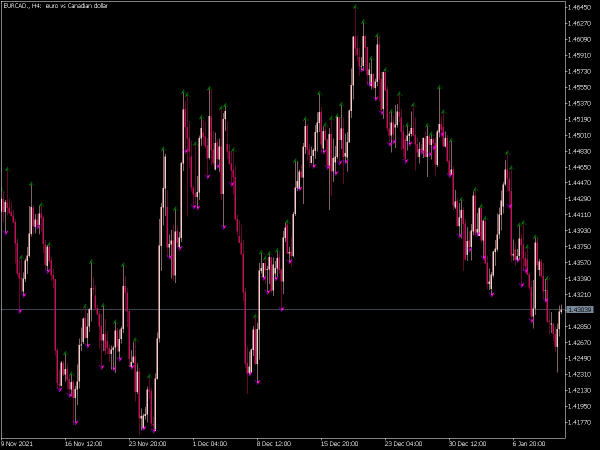The width and height of the screenshot is (600, 450).
Task: Click the price label 1.43390
Action: coord(580,279)
